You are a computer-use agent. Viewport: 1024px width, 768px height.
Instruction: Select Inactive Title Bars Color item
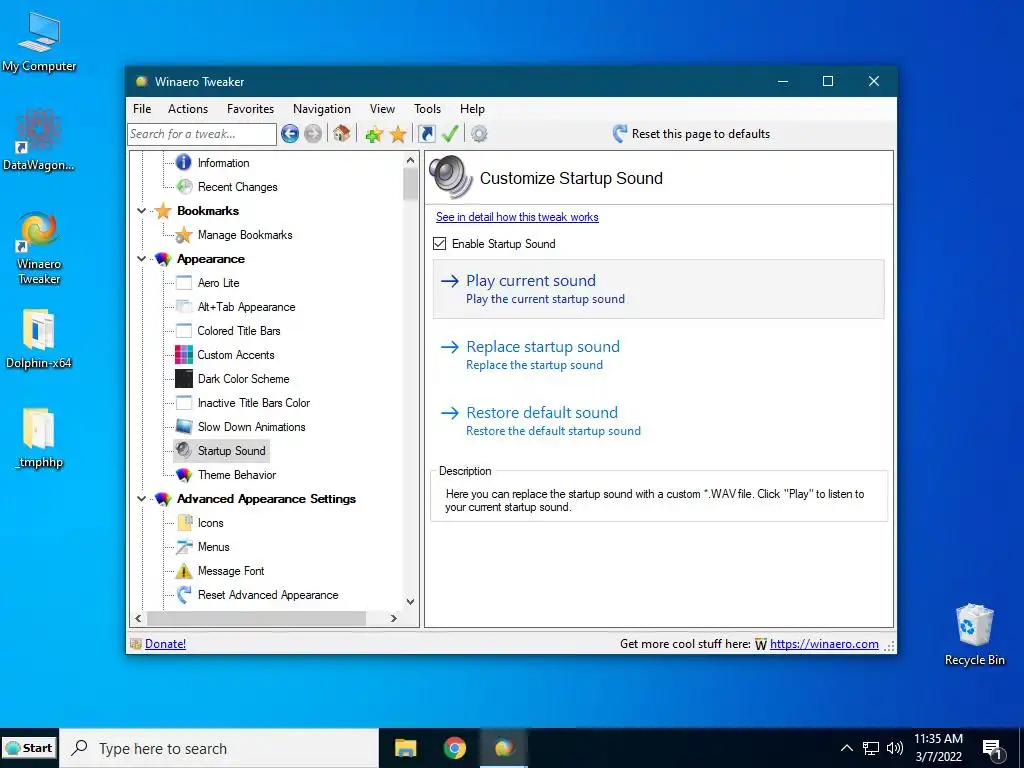tap(254, 403)
